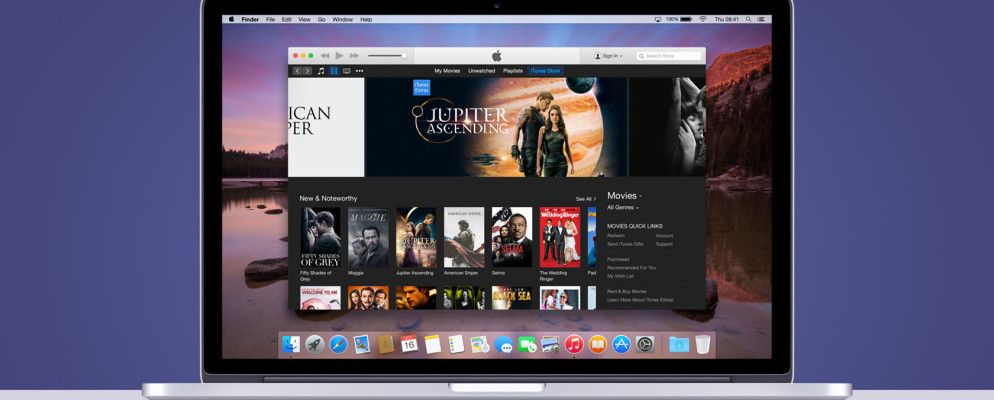This screenshot has width=994, height=400.
Task: Go forward with the iTunes forward arrow
Action: coord(307,71)
